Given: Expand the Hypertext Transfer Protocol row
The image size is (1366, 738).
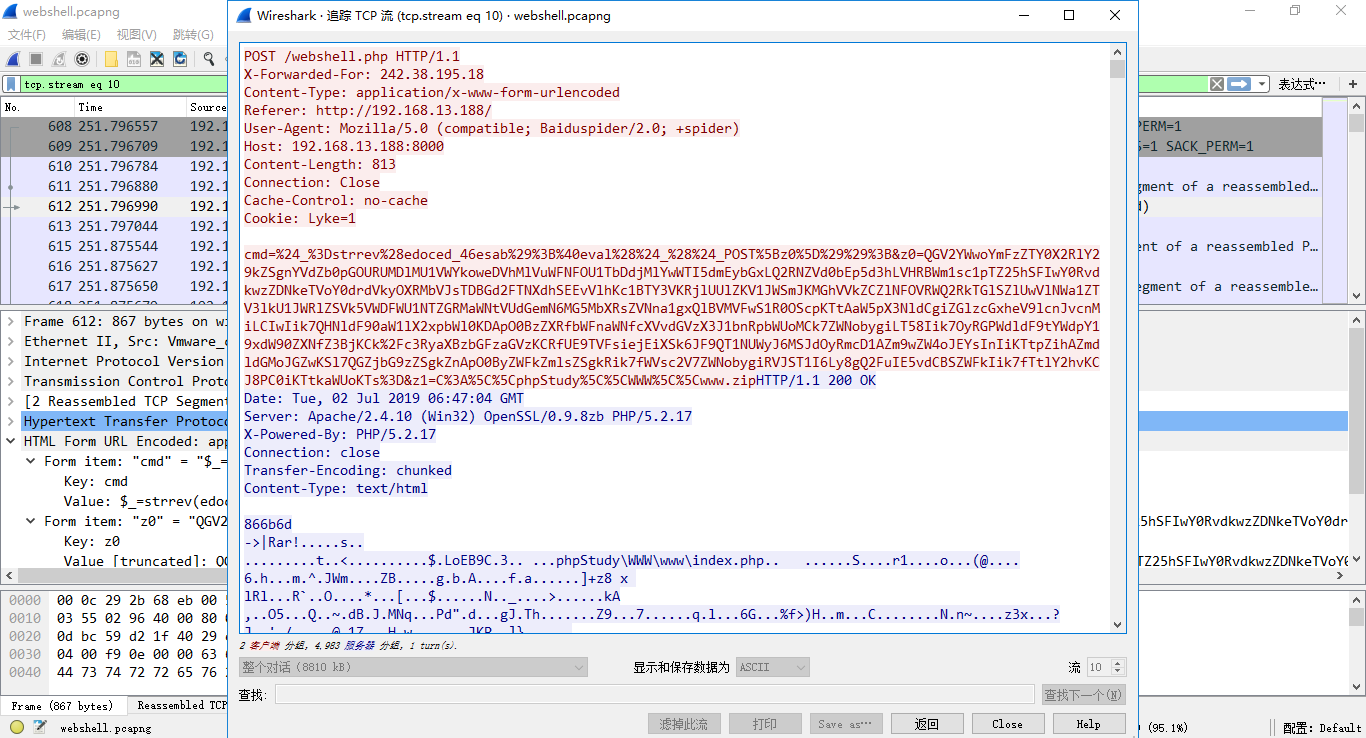Looking at the screenshot, I should 11,421.
